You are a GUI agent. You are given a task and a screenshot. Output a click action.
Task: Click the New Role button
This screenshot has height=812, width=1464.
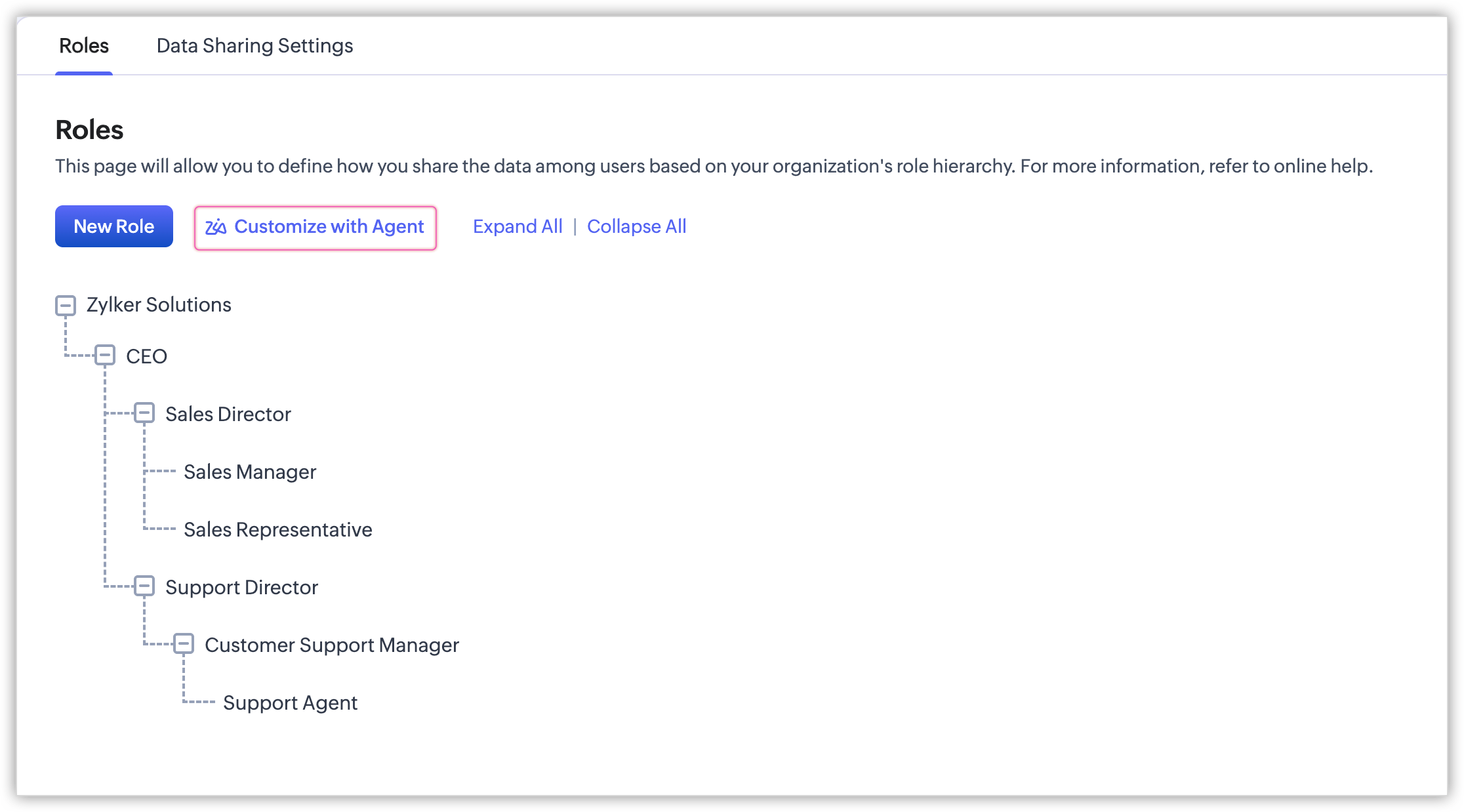pos(114,226)
